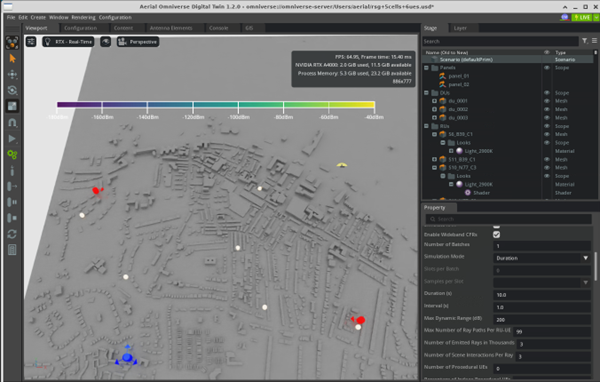This screenshot has width=600, height=382.
Task: Click the dBm color scale bar
Action: [216, 104]
